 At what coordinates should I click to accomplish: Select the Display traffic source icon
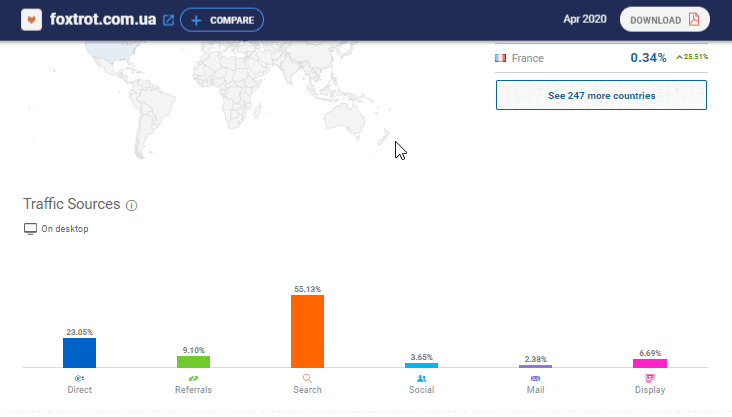click(x=649, y=379)
